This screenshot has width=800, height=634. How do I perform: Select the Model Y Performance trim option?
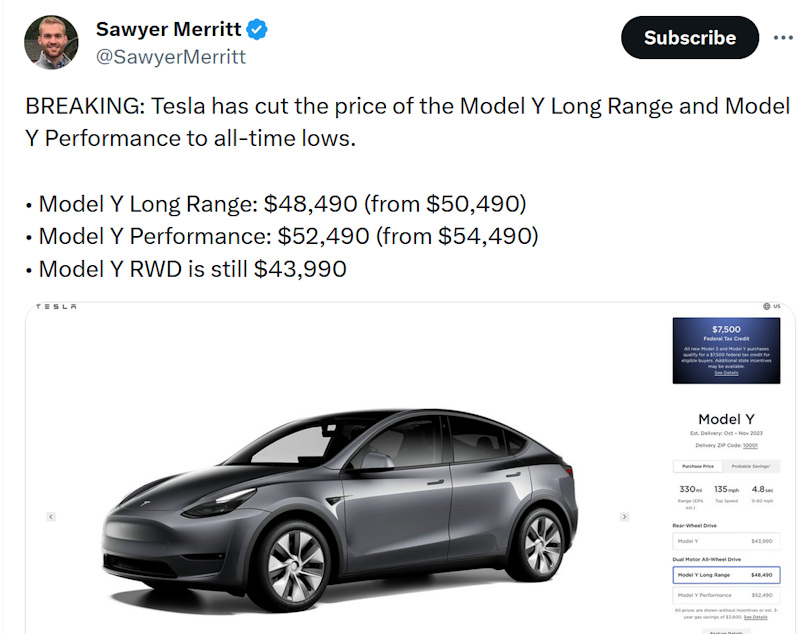pos(728,594)
